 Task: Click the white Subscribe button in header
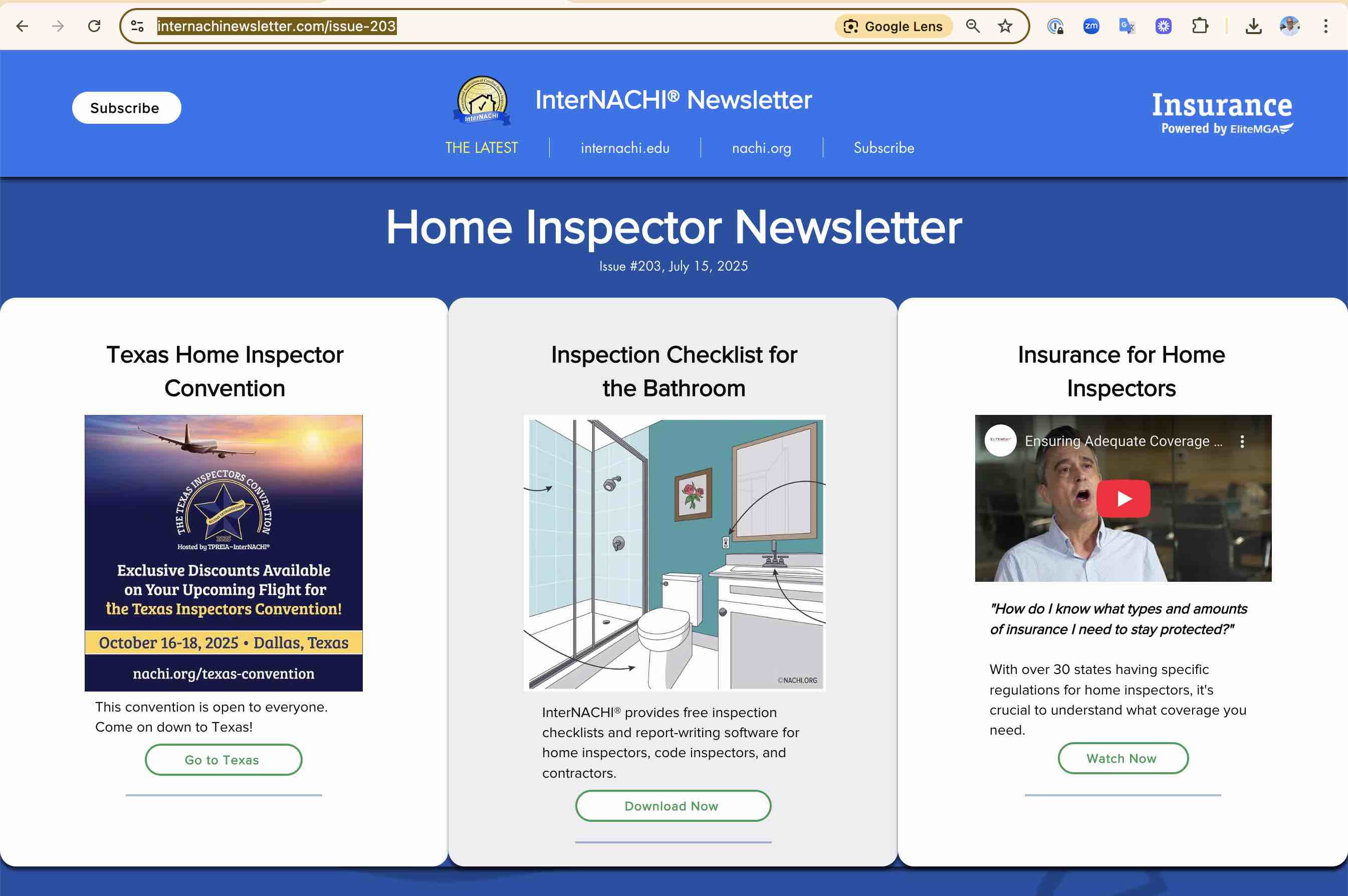pos(126,107)
